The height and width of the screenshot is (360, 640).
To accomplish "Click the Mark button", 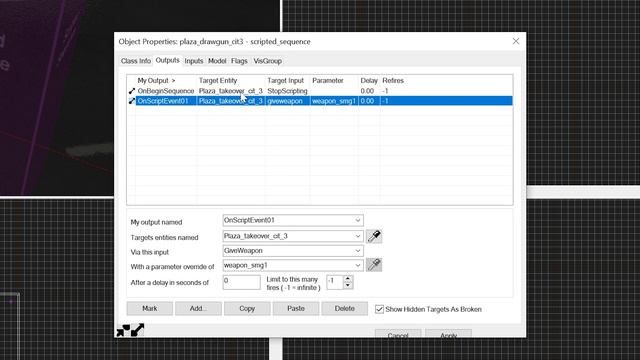I will [x=149, y=309].
